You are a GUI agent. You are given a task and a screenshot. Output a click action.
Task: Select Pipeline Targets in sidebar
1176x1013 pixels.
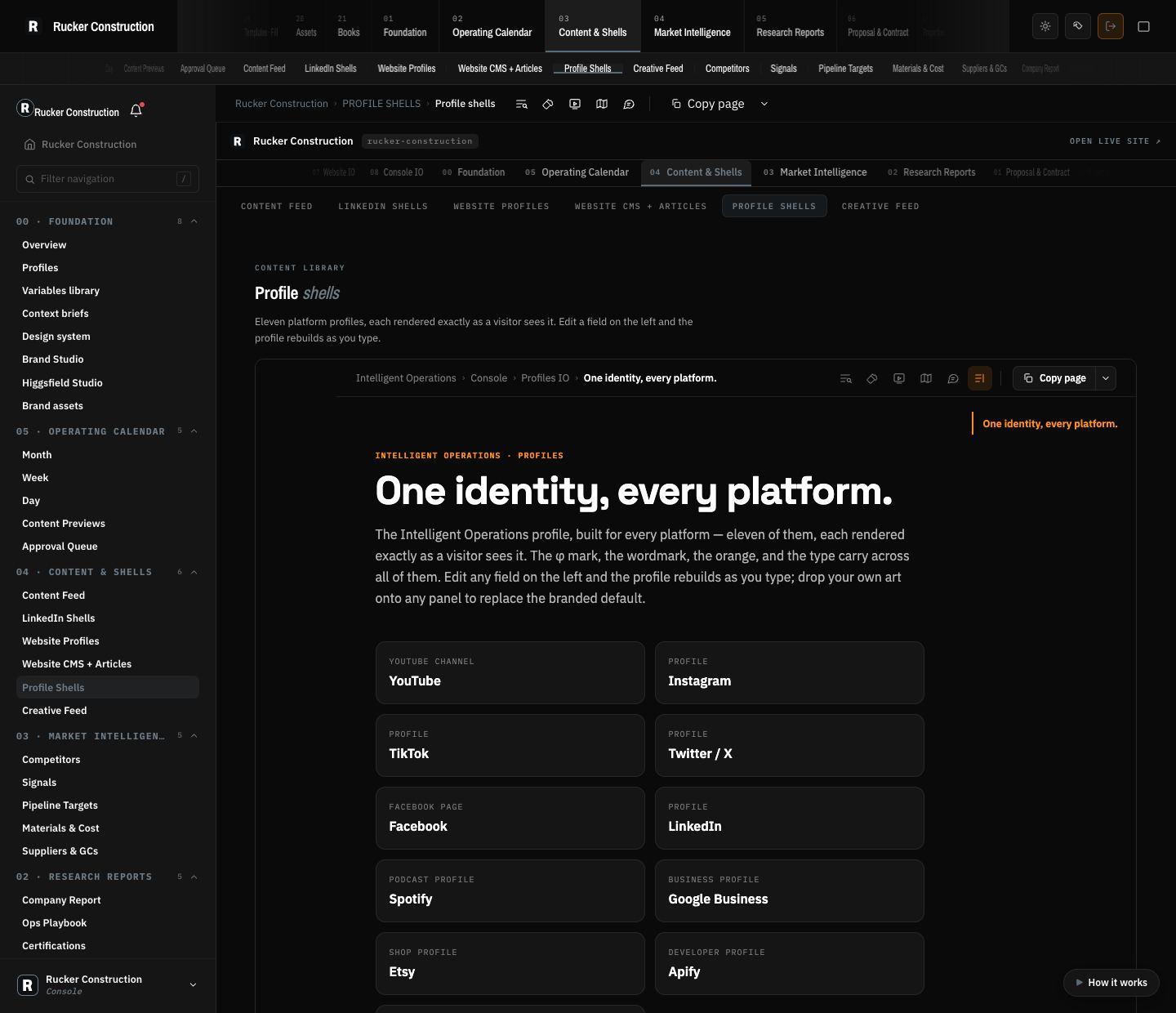pyautogui.click(x=60, y=805)
